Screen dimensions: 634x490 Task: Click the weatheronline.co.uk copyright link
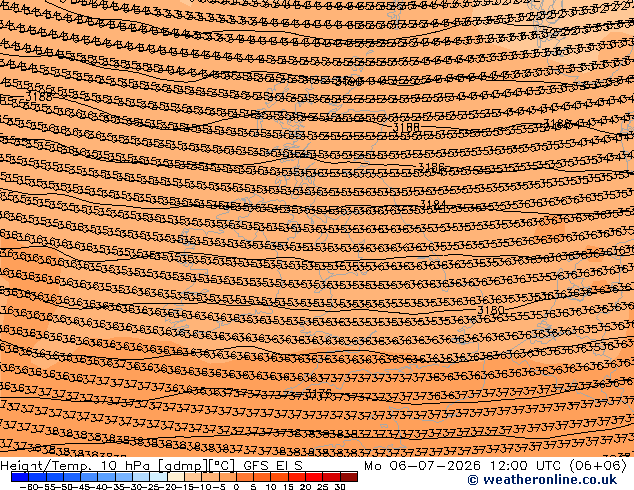click(542, 480)
